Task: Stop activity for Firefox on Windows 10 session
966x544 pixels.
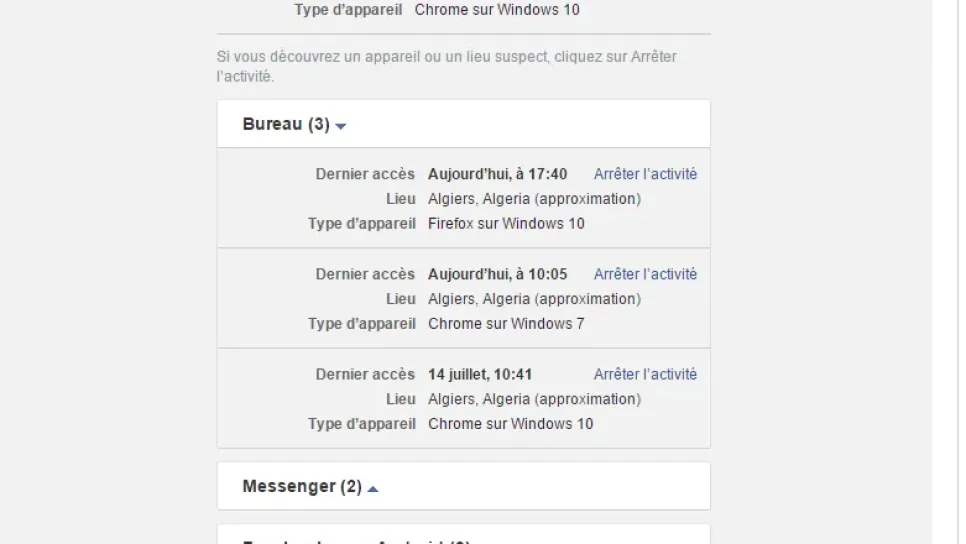Action: 645,174
